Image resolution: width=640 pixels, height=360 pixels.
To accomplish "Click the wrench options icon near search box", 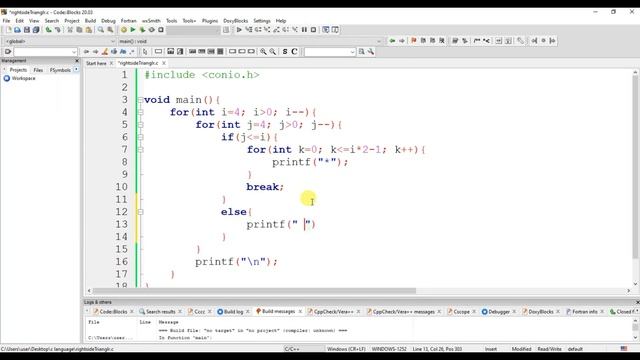I will tap(371, 52).
